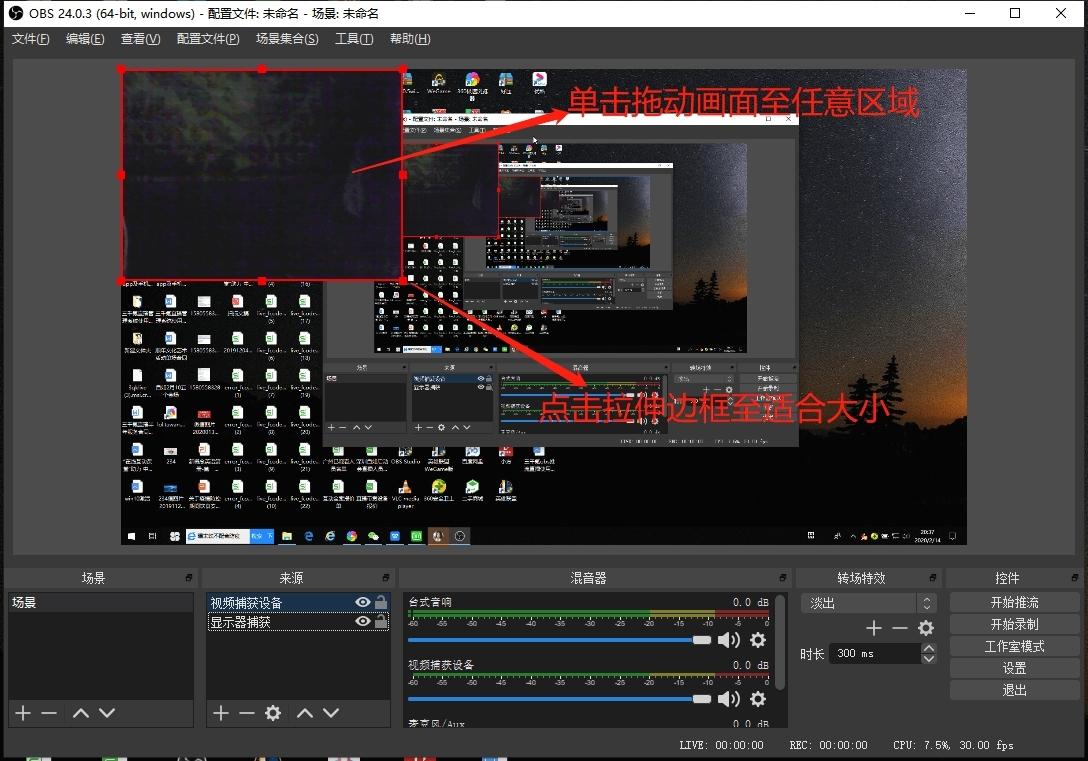The height and width of the screenshot is (761, 1088).
Task: Open 视频捕获设备 mixer settings gear
Action: 758,699
